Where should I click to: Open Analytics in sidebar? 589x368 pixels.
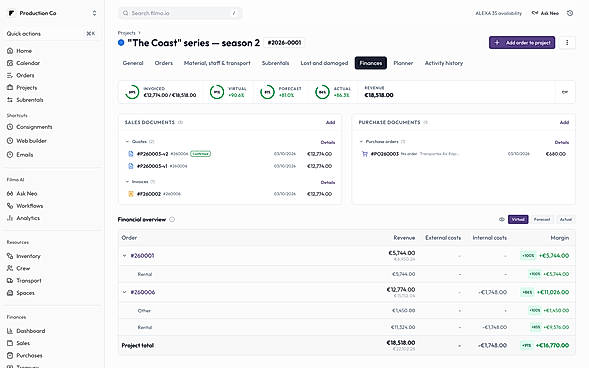(x=27, y=218)
